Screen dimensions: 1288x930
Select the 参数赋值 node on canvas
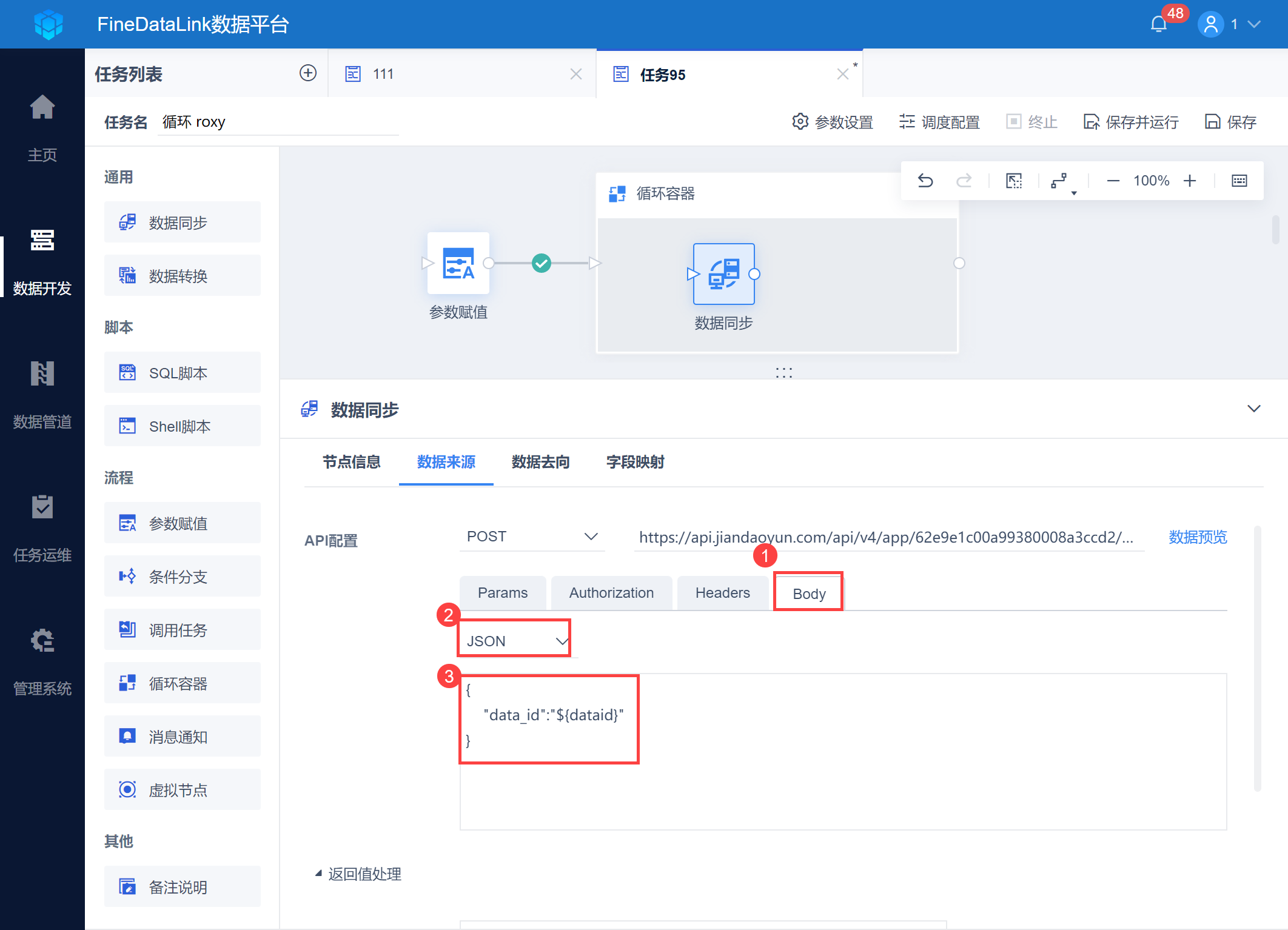pyautogui.click(x=458, y=263)
